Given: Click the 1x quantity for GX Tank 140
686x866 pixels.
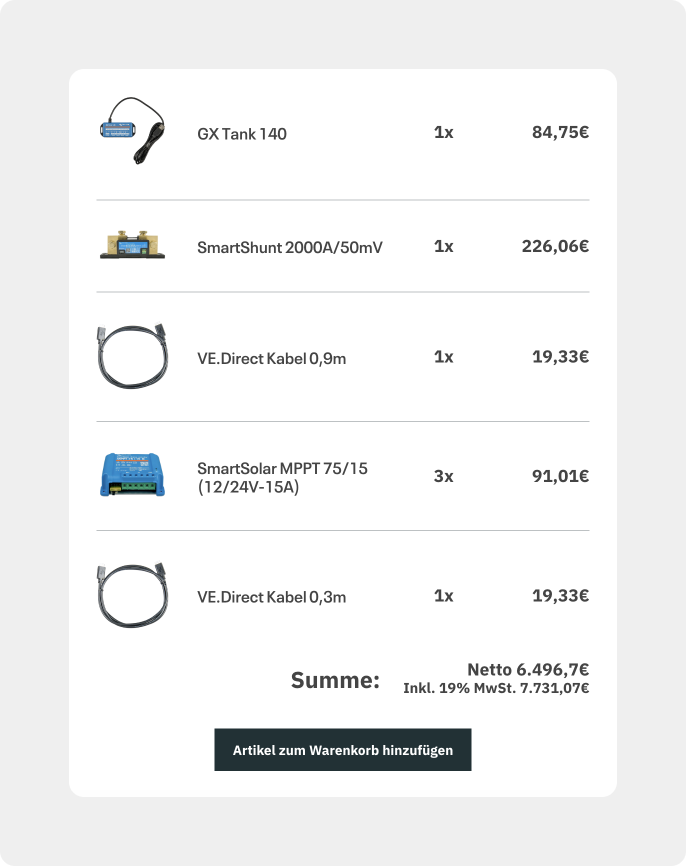Looking at the screenshot, I should pos(443,132).
